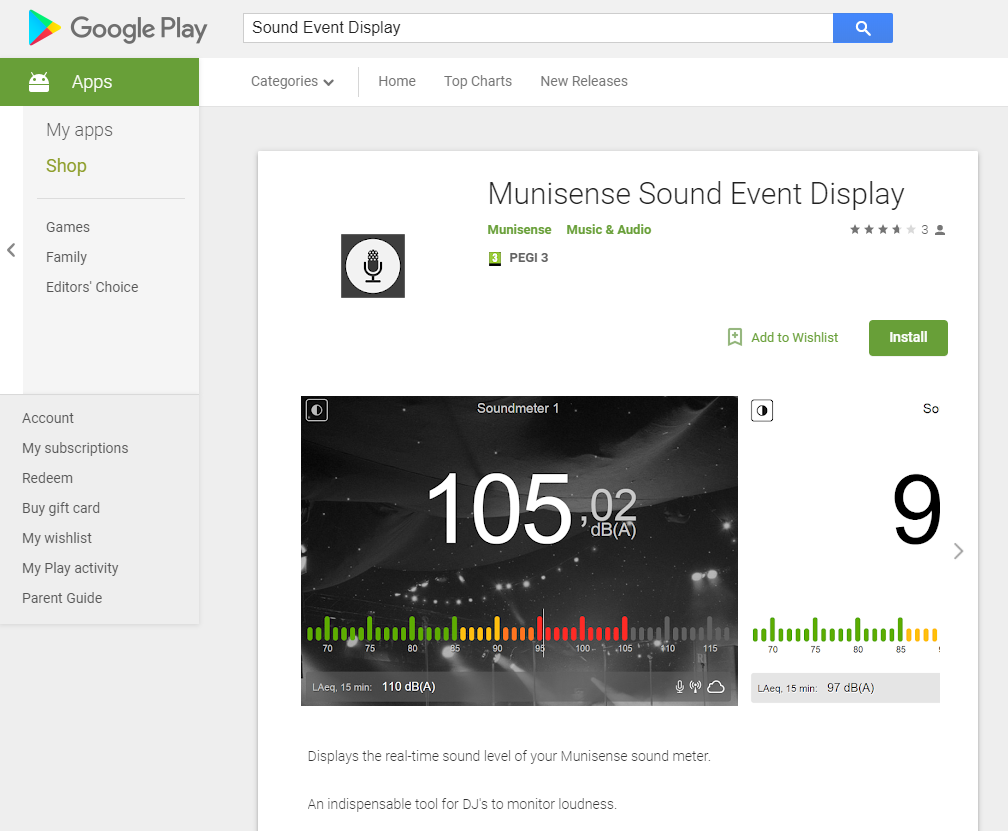Click the contrast icon on second screenshot

point(761,410)
